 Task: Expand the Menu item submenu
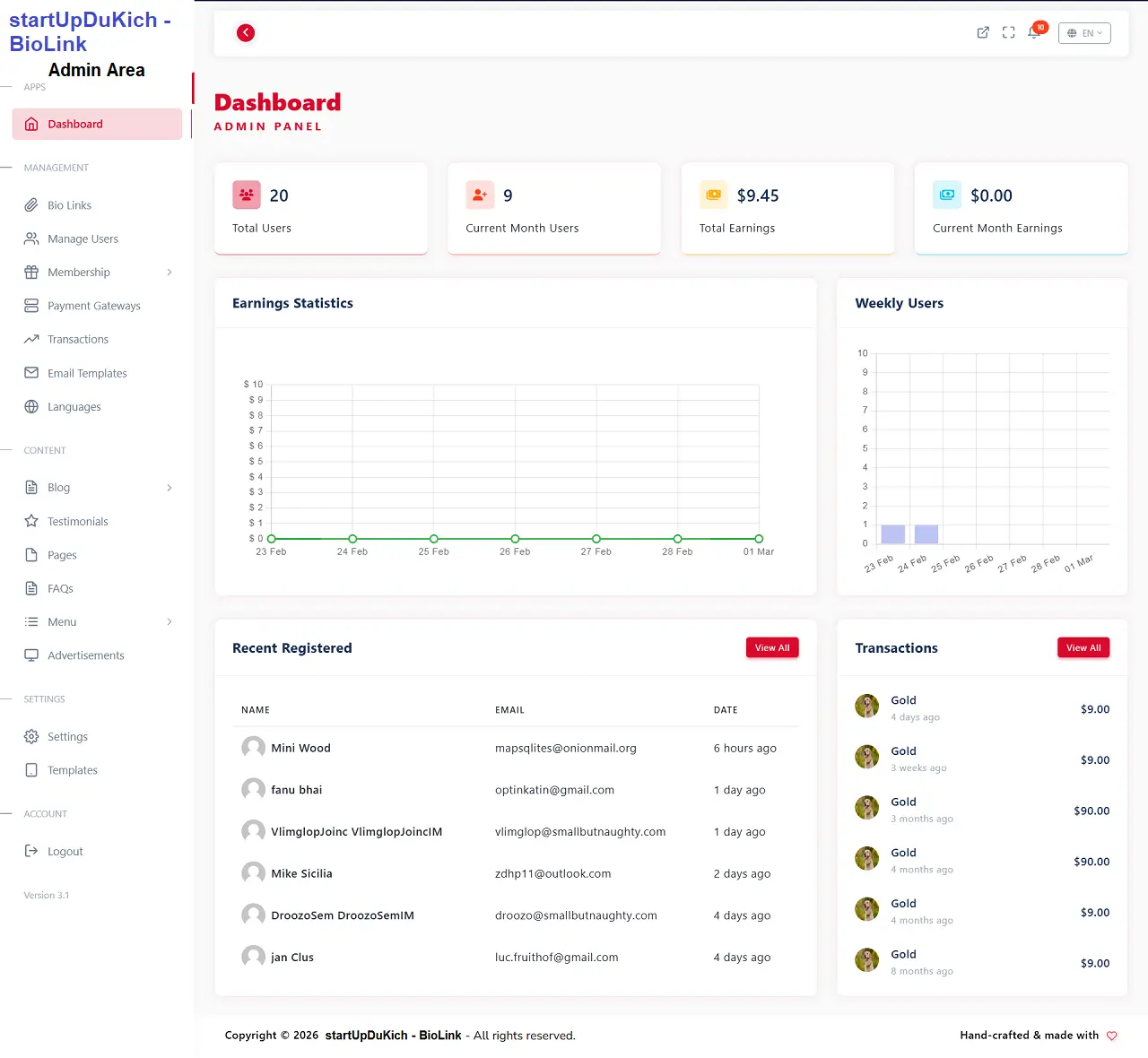[169, 621]
